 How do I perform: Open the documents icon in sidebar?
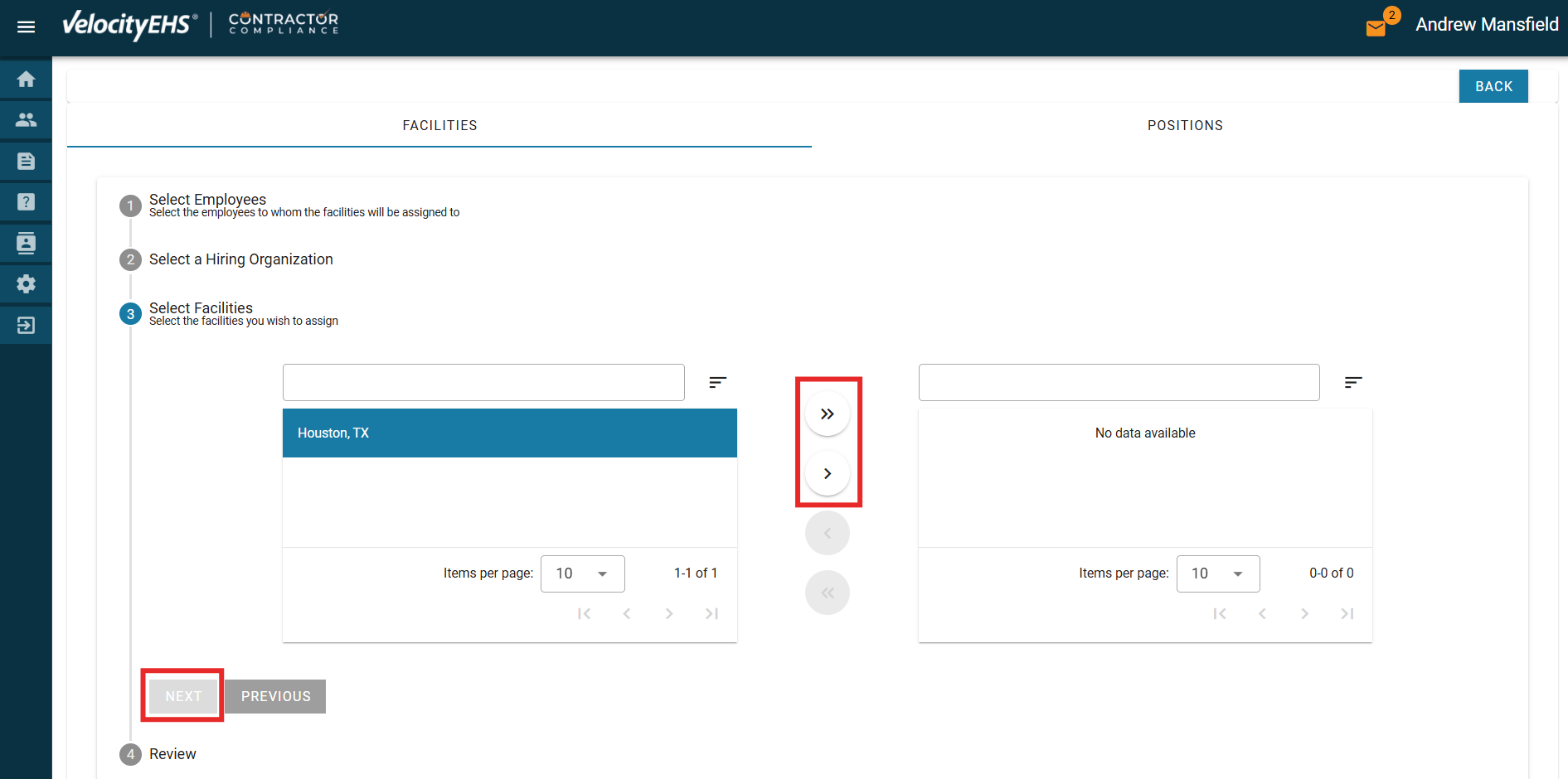click(x=26, y=161)
